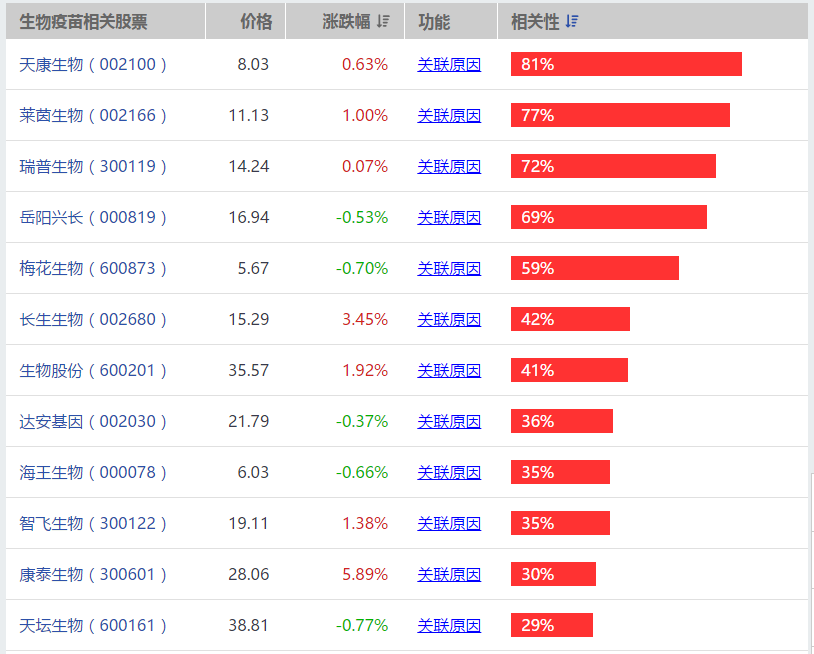Click 关联原因 link for 岳阳兴长
Image resolution: width=814 pixels, height=654 pixels.
449,217
